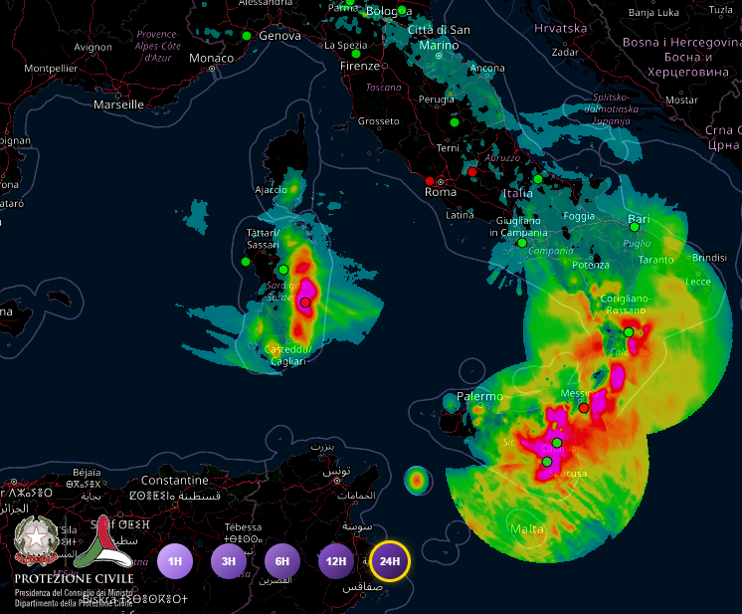Click the Malta label on map

coord(528,528)
